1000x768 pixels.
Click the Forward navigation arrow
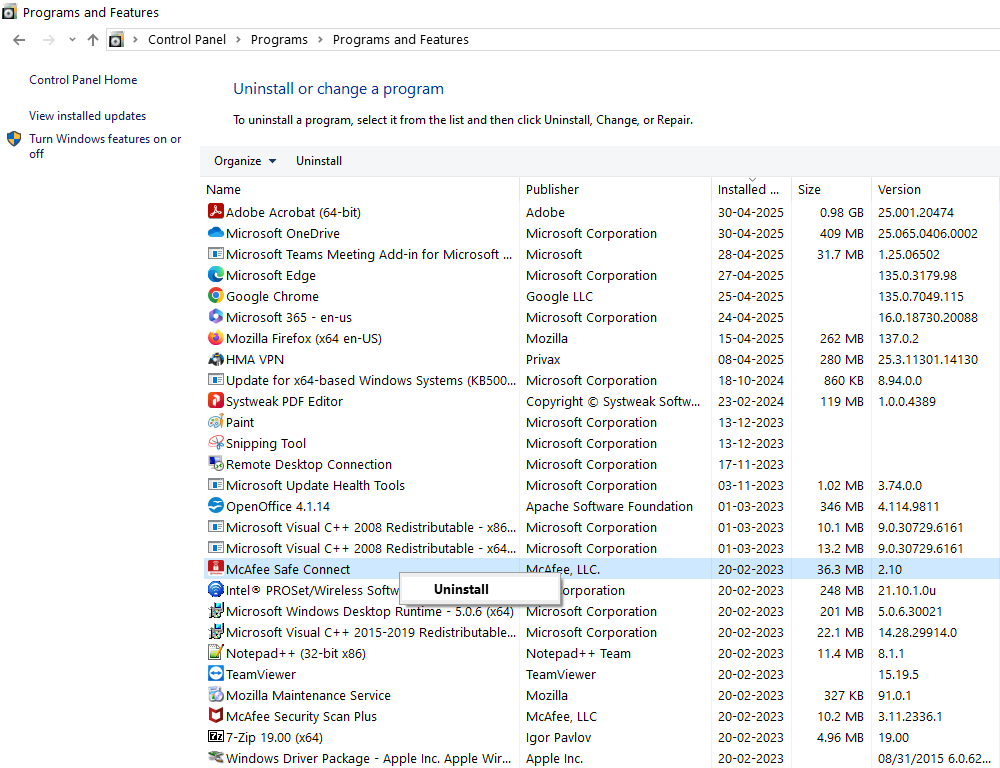[x=48, y=40]
